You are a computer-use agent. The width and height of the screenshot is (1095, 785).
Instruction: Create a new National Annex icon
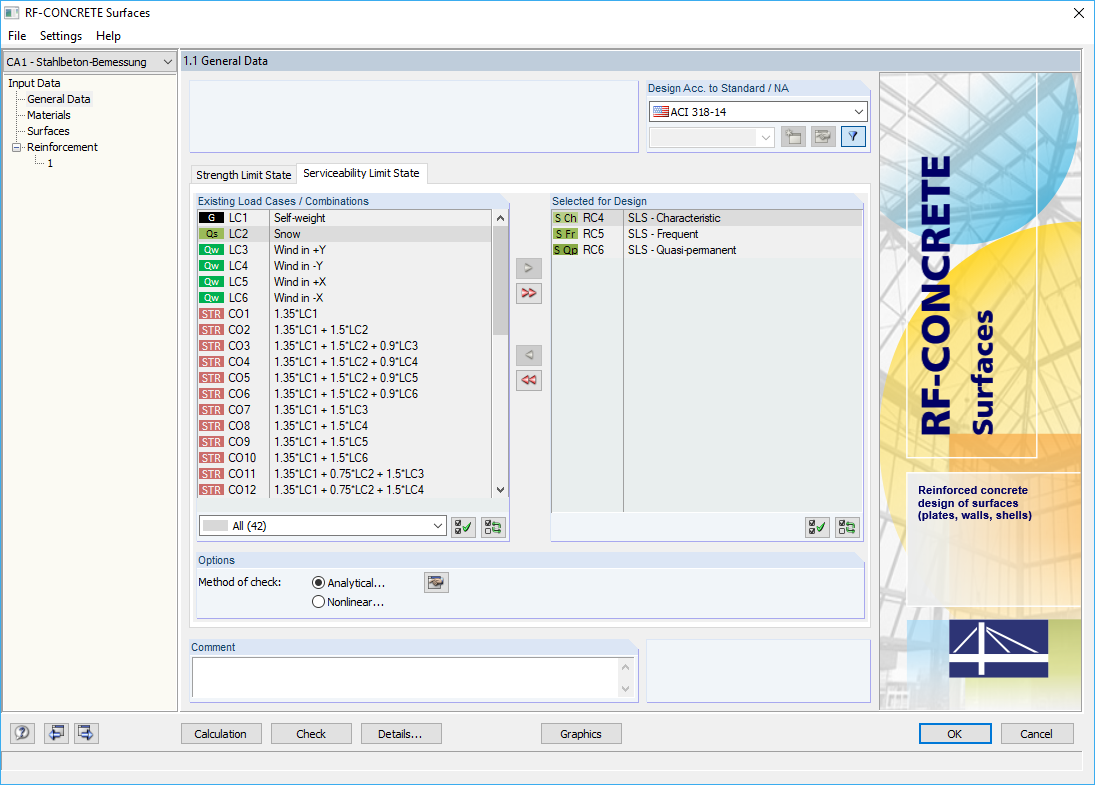pos(793,137)
